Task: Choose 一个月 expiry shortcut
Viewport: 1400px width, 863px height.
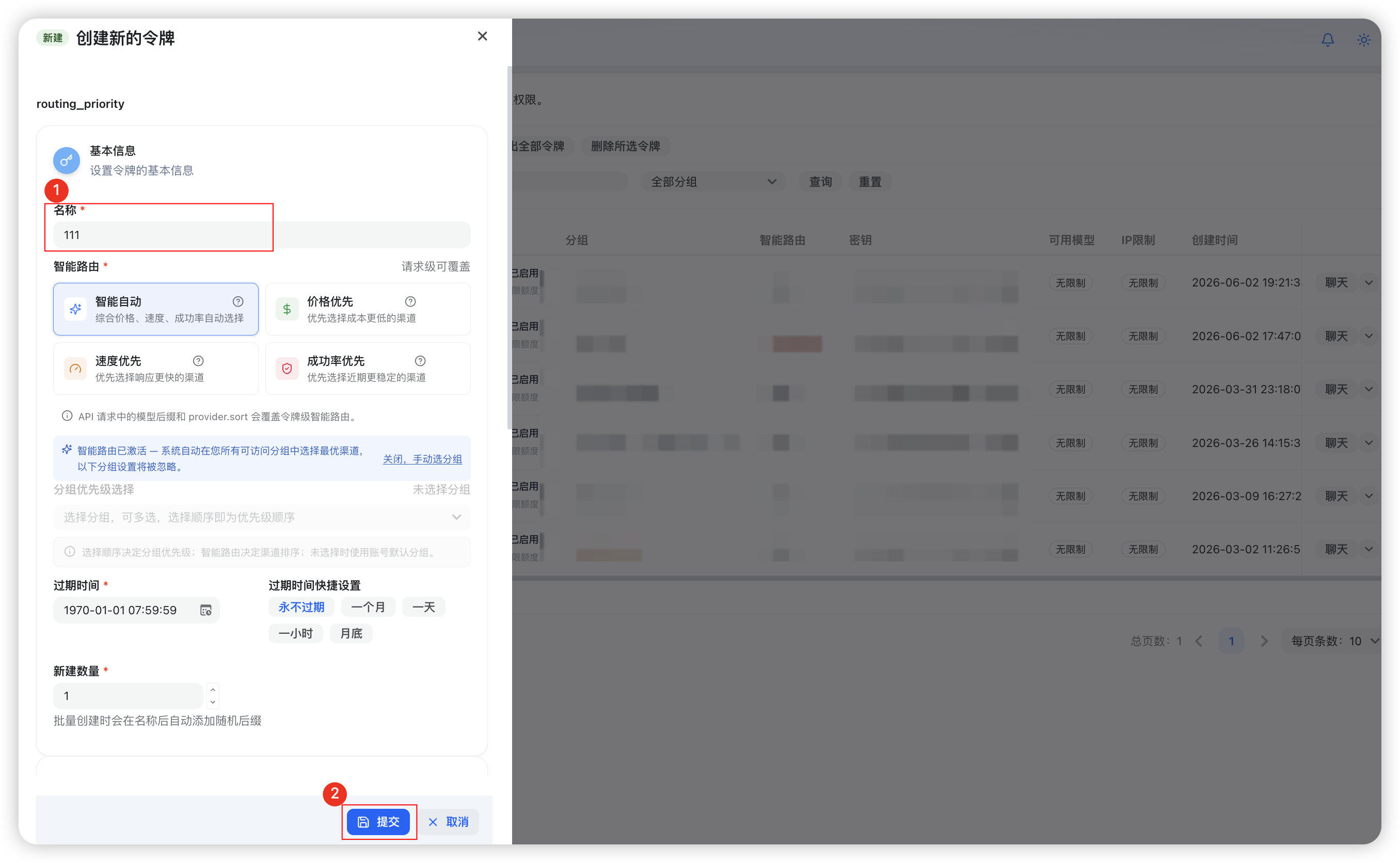Action: (368, 606)
